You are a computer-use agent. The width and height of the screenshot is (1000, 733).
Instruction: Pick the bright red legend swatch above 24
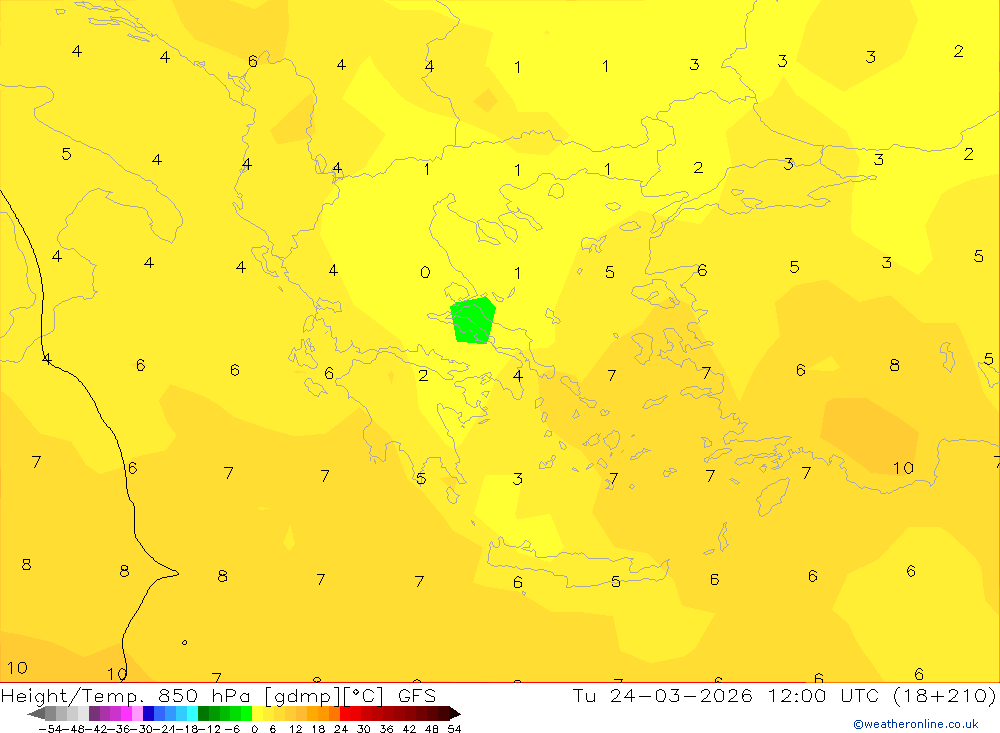[345, 714]
